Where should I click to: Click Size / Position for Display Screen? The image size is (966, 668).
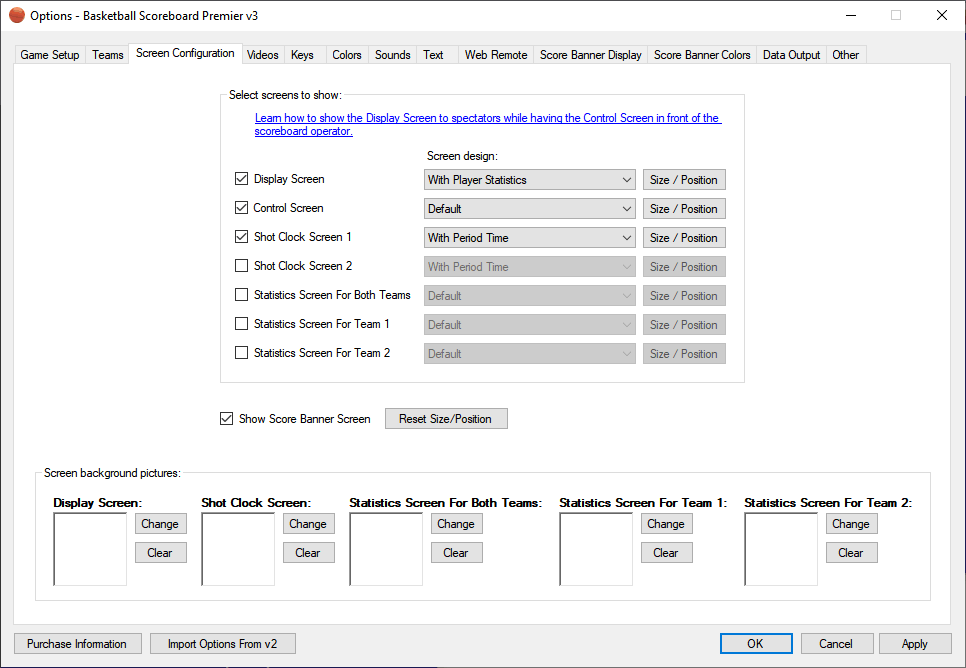[x=683, y=180]
